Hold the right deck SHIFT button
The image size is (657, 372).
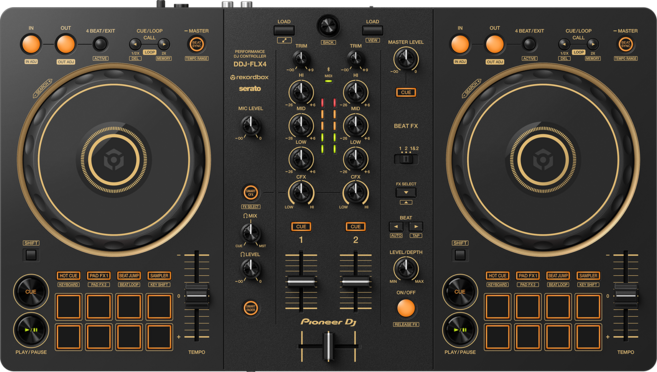tap(460, 255)
